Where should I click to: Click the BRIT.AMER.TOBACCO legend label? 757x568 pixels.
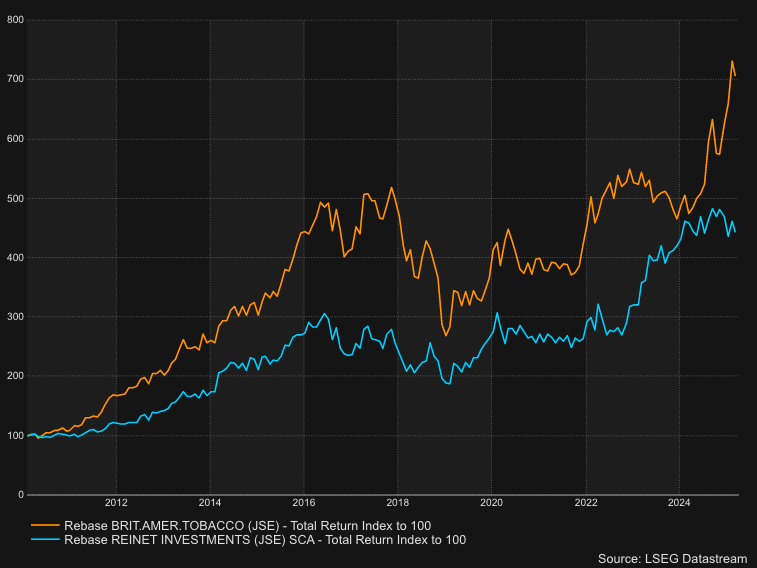coord(247,526)
